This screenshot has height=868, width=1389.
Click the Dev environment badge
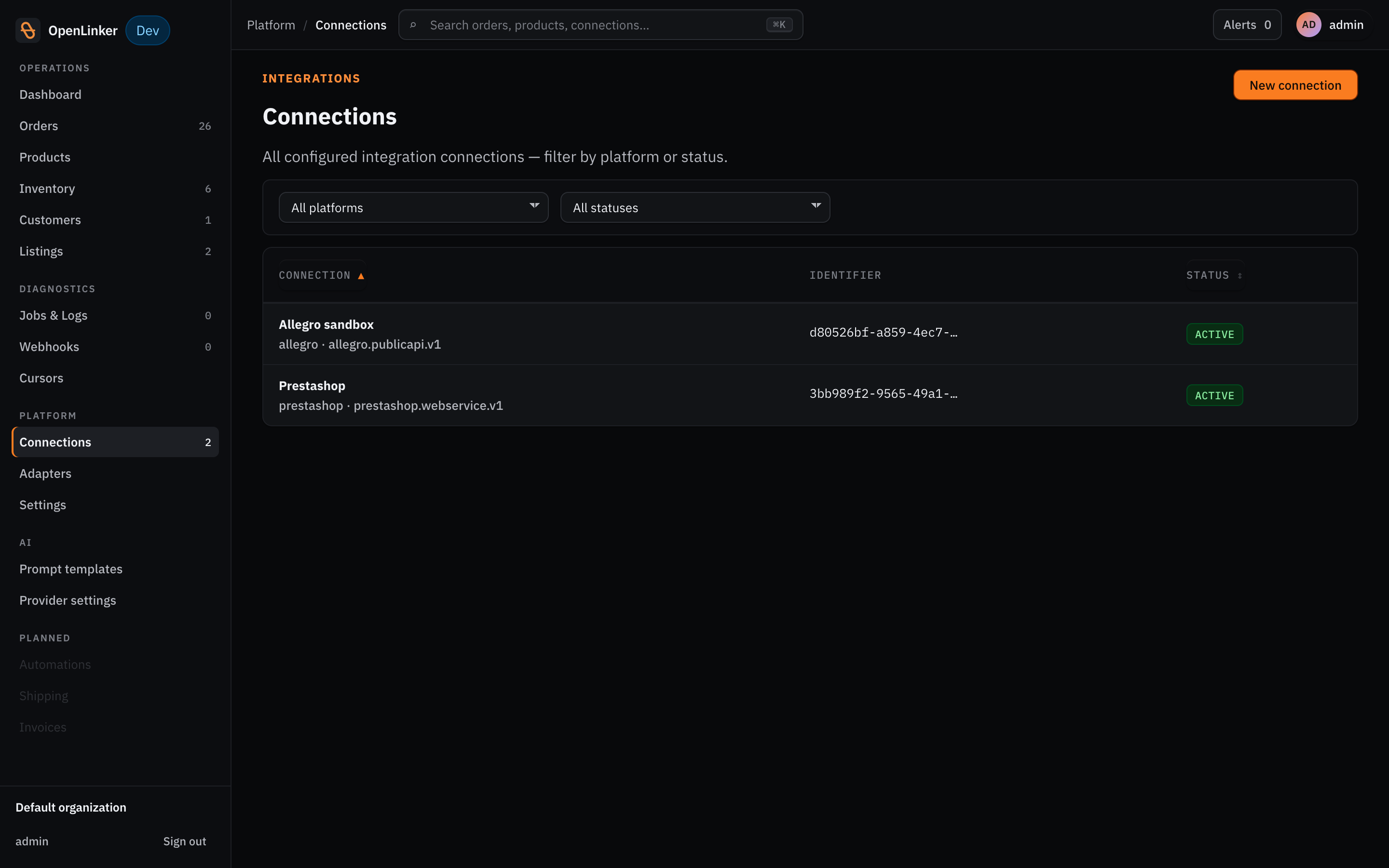148,30
